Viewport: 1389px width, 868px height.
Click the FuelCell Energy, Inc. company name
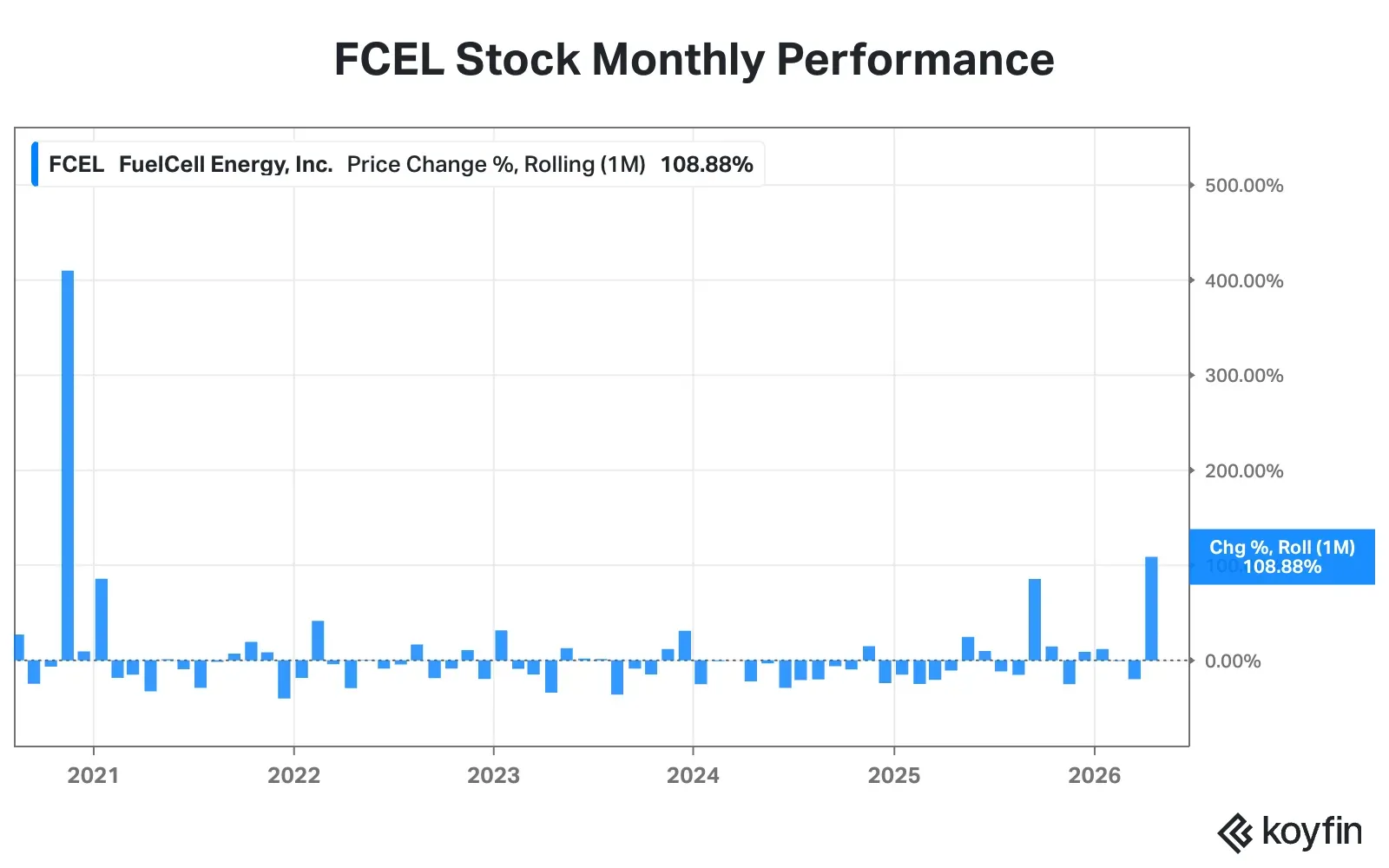click(x=226, y=164)
